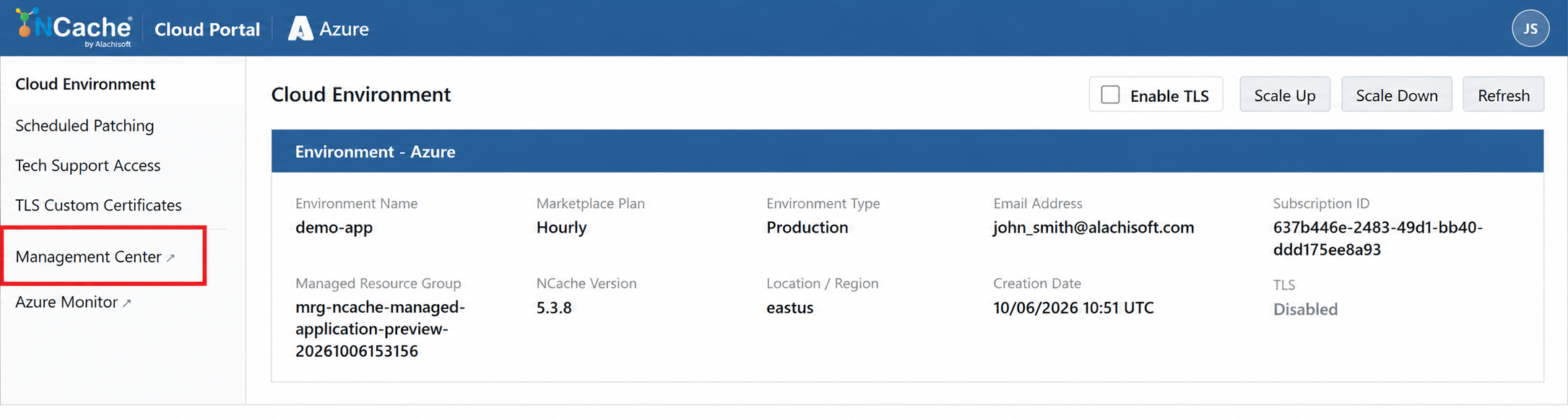Click the Subscription ID label
This screenshot has height=419, width=1568.
(1321, 204)
